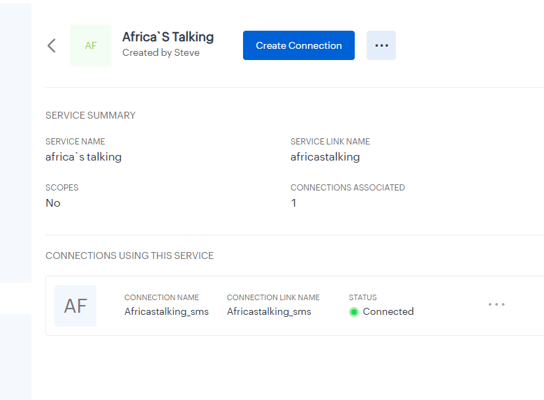The image size is (544, 400).
Task: Click the 'Created by Steve' subtitle
Action: pyautogui.click(x=161, y=53)
